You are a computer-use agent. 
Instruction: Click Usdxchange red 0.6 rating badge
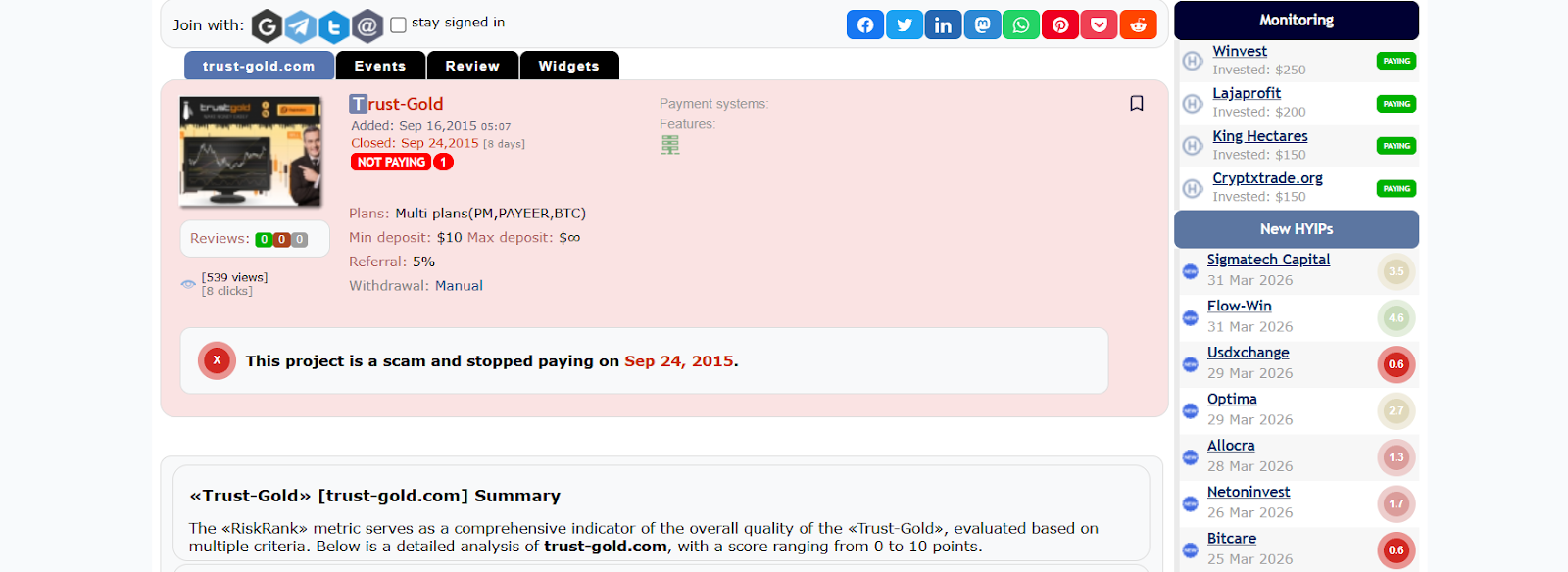point(1396,364)
